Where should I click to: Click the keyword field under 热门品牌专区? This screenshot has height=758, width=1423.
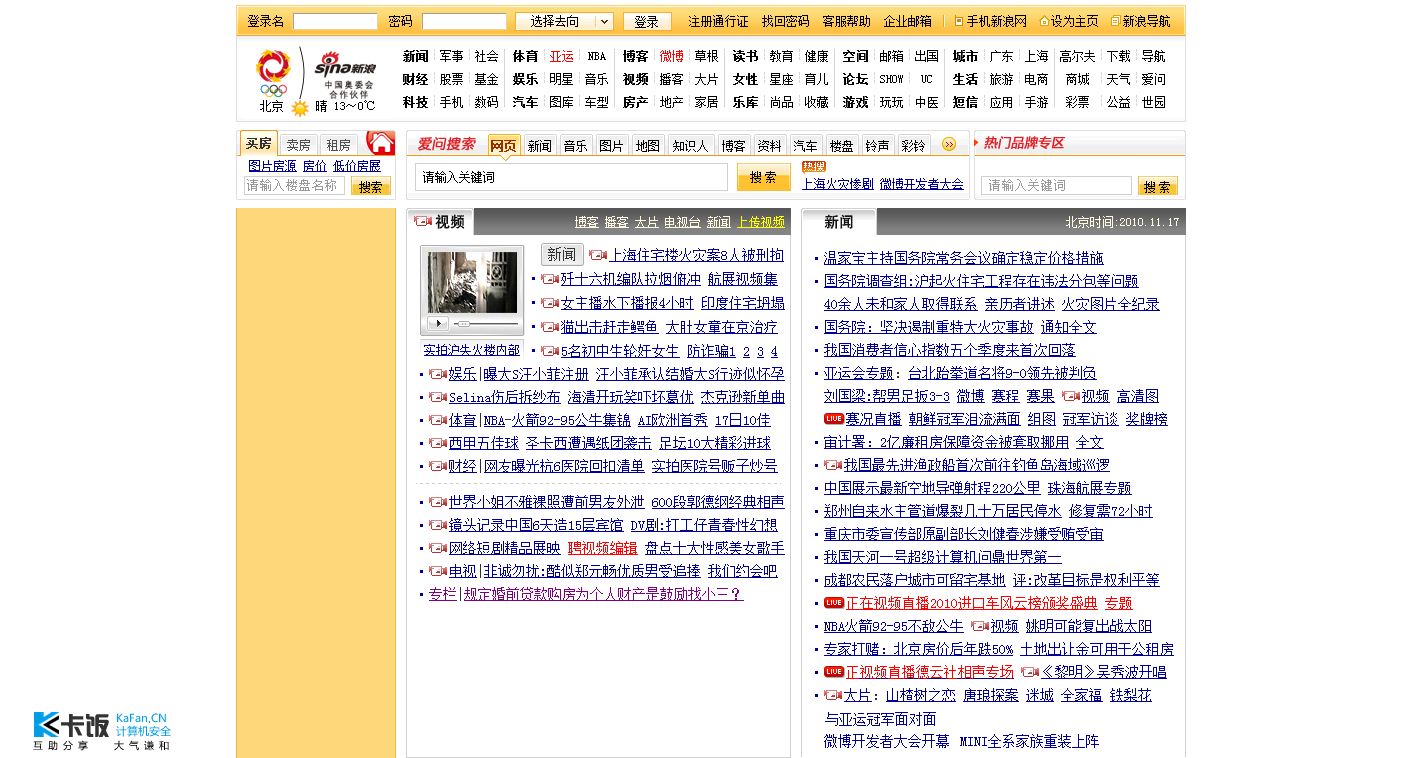(1056, 186)
